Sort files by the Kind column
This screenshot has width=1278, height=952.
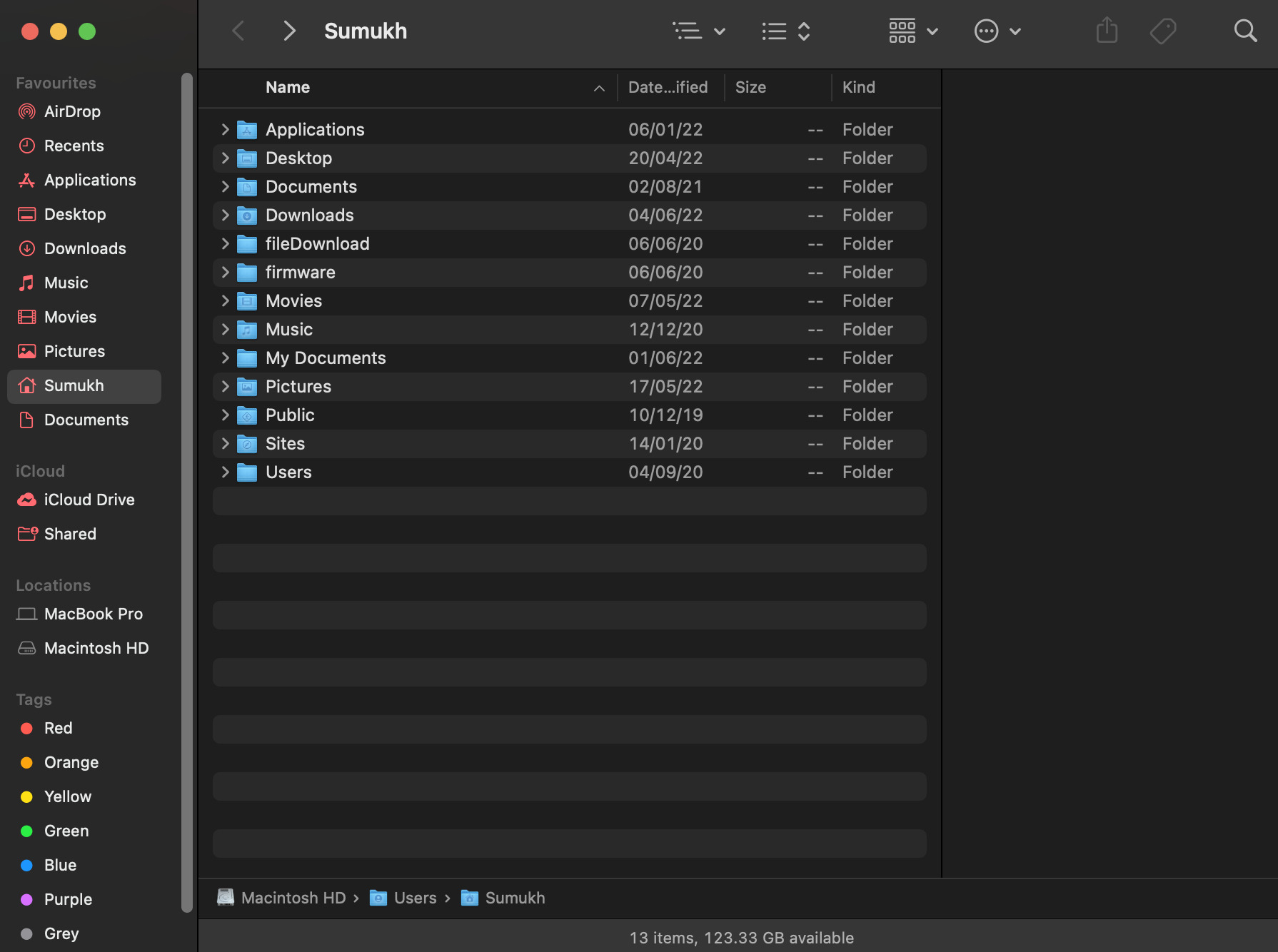(858, 87)
